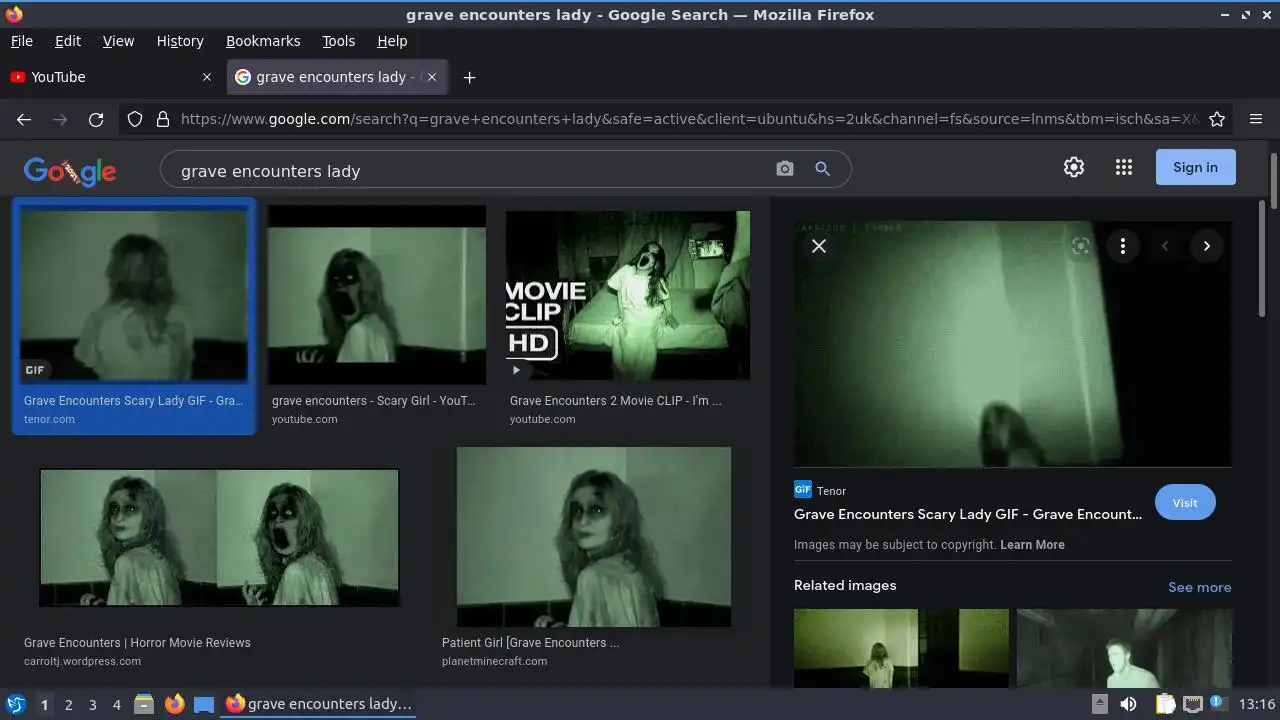Switch to workspace 2 in taskbar
The width and height of the screenshot is (1280, 720).
click(x=68, y=704)
